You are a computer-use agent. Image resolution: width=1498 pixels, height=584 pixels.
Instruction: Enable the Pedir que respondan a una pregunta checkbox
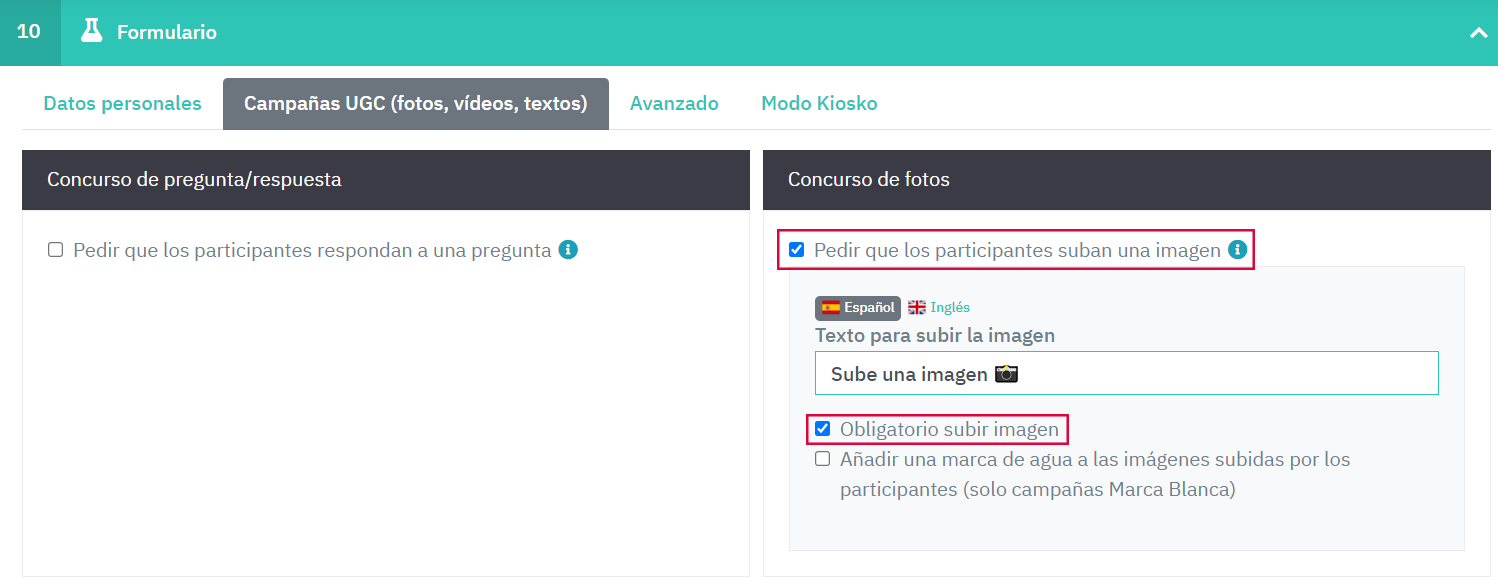coord(56,249)
